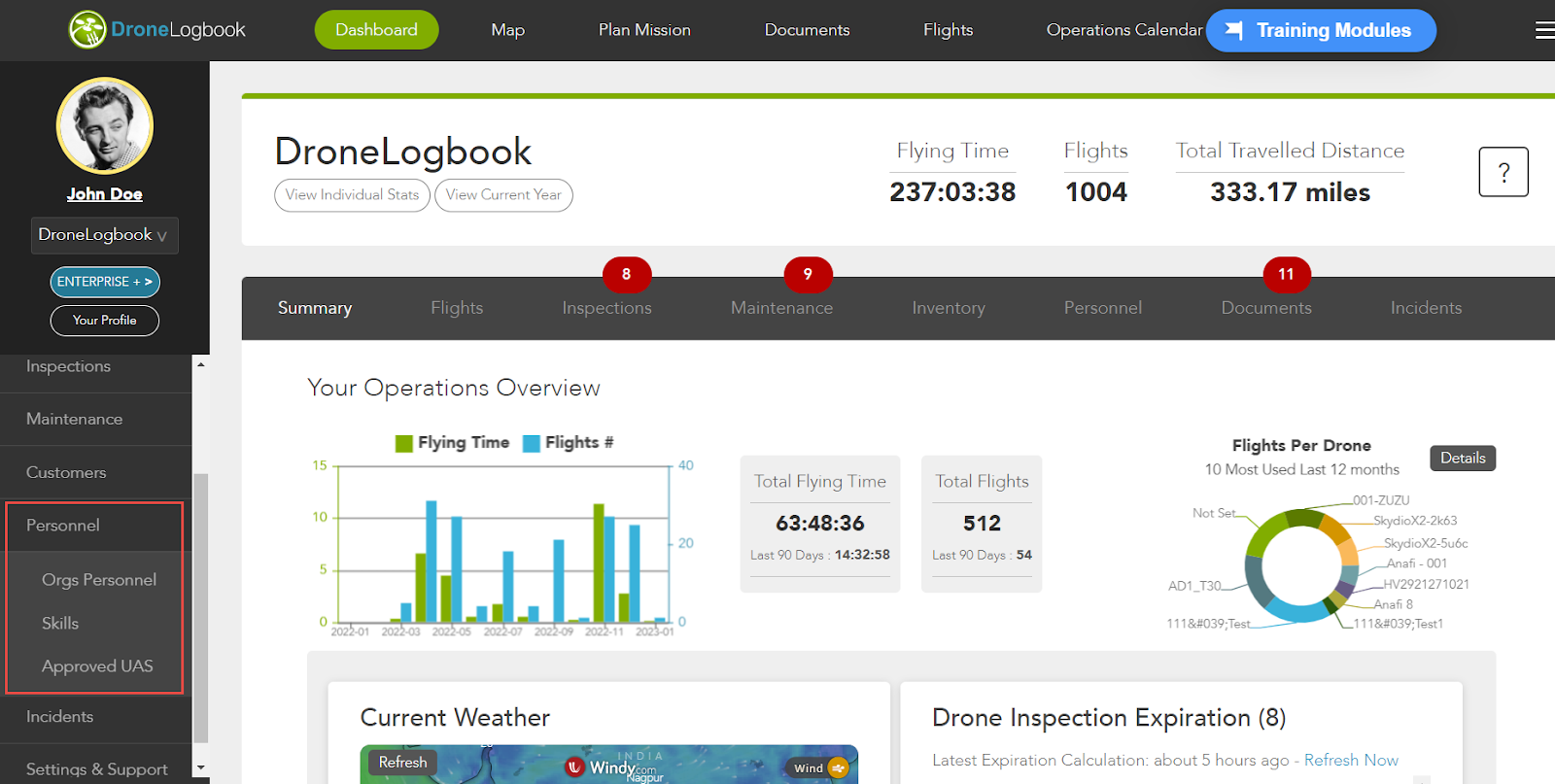This screenshot has height=784, width=1555.
Task: Click the Anafi - 001 drone label
Action: point(1417,563)
